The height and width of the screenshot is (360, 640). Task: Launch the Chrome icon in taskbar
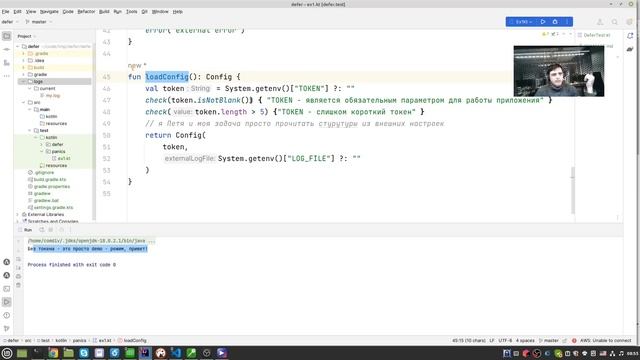pyautogui.click(x=53, y=353)
